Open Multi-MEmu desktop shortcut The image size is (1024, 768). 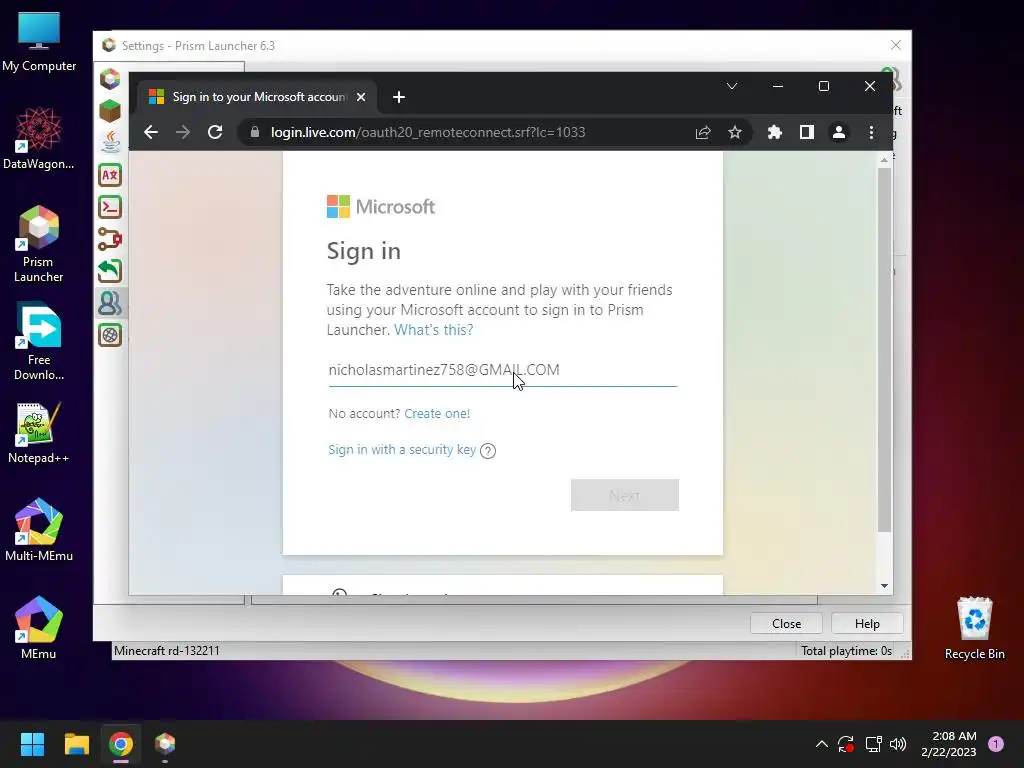point(39,530)
